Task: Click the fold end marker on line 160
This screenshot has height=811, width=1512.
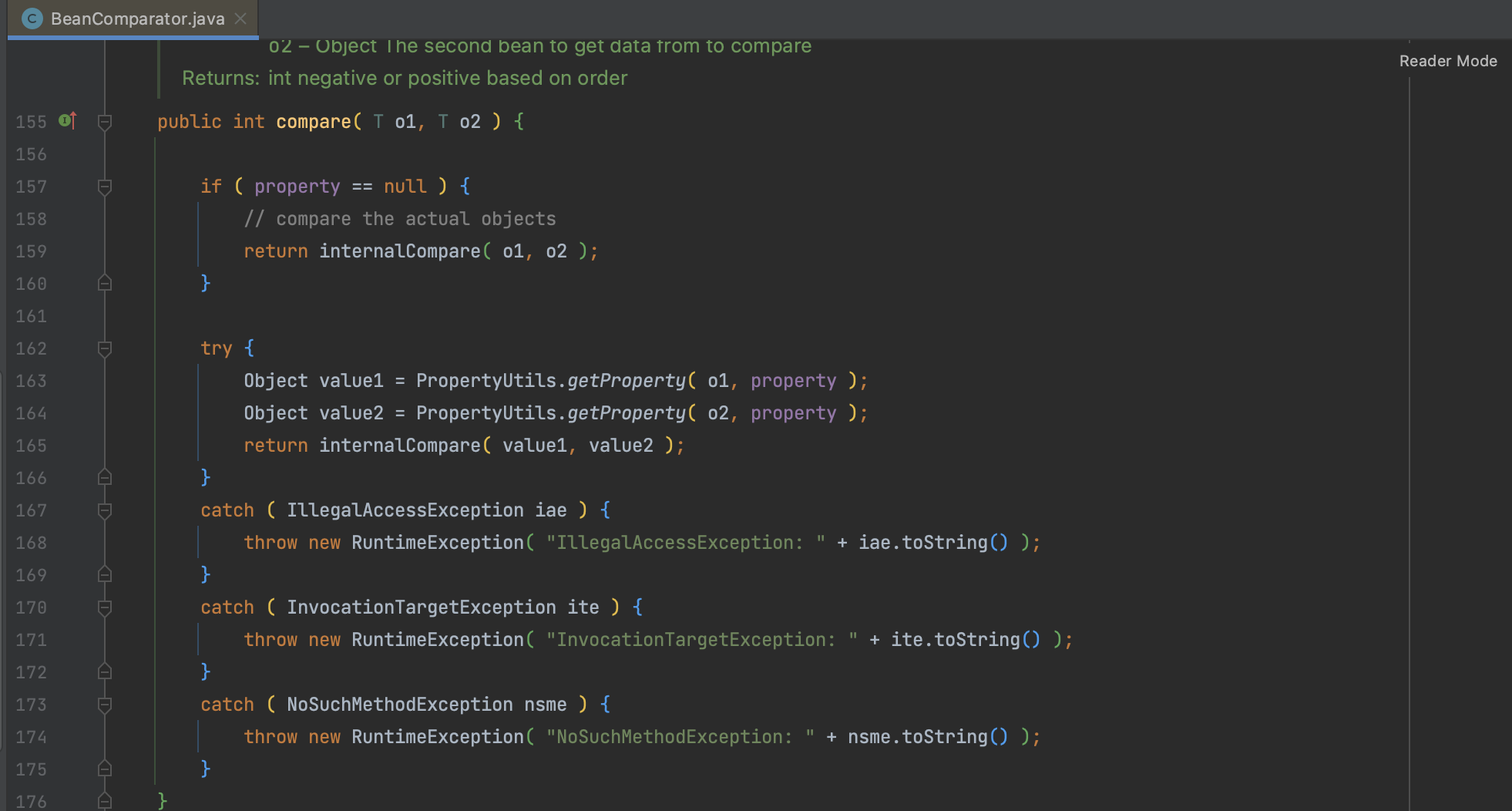Action: [x=105, y=284]
